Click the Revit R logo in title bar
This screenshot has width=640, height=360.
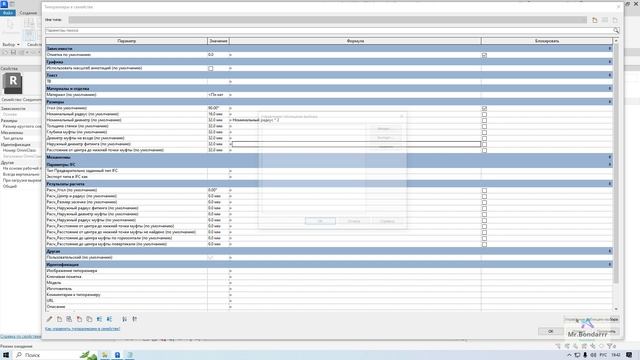4,4
